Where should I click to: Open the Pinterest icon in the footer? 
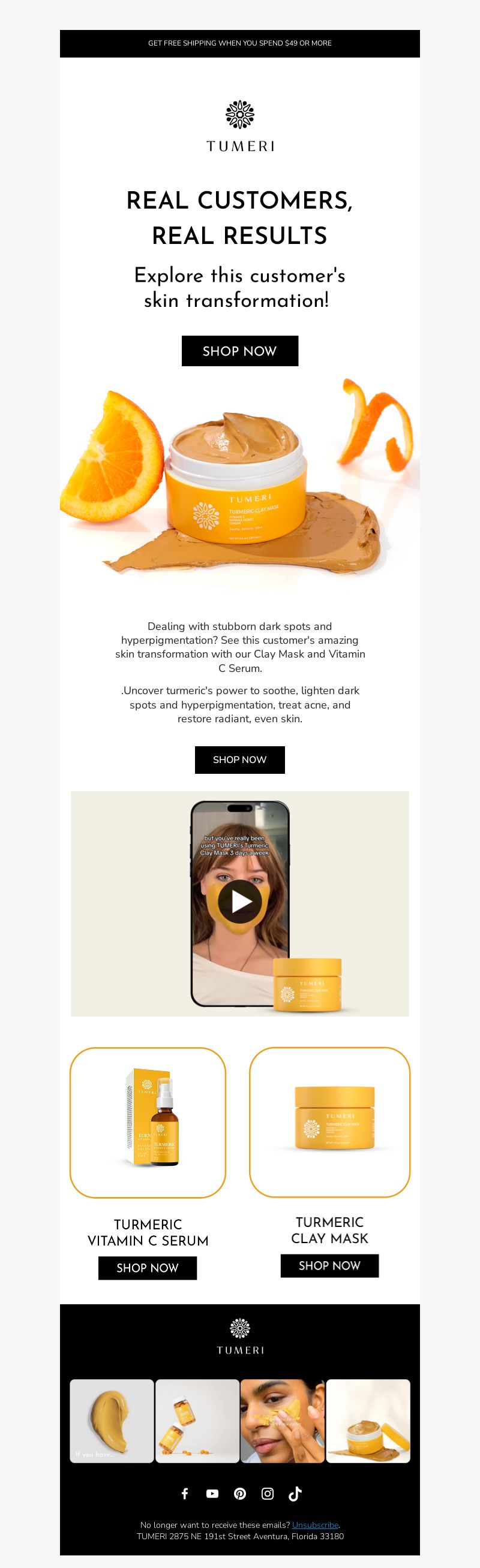tap(240, 1493)
